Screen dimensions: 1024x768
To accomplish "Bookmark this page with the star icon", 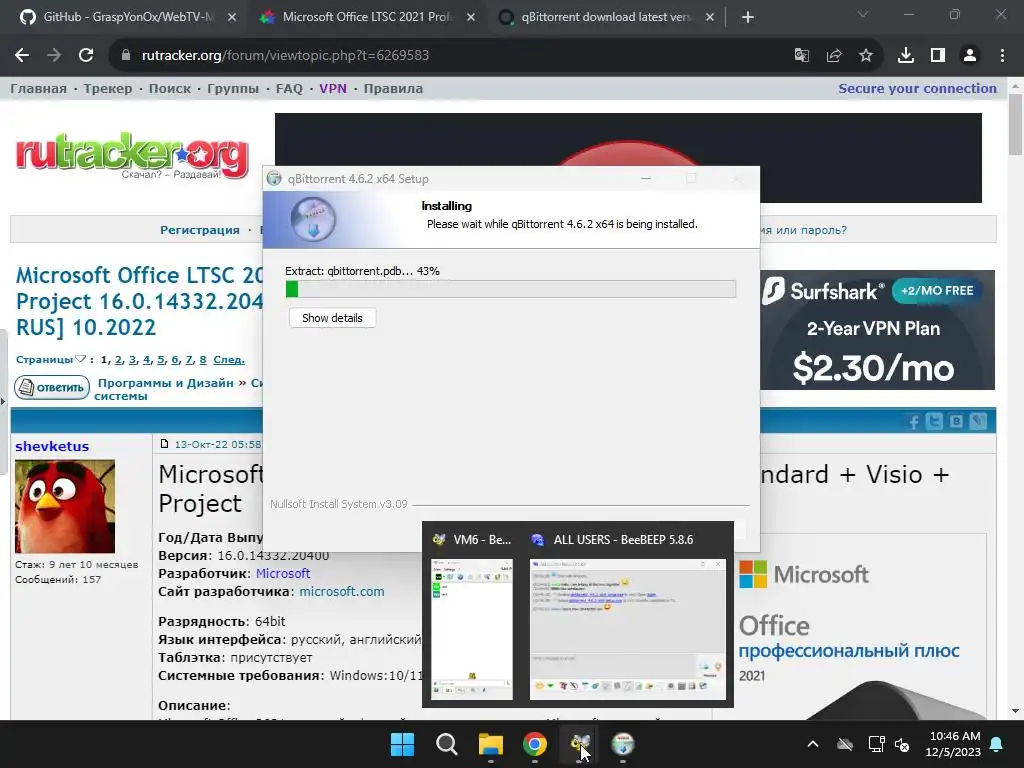I will pyautogui.click(x=866, y=56).
